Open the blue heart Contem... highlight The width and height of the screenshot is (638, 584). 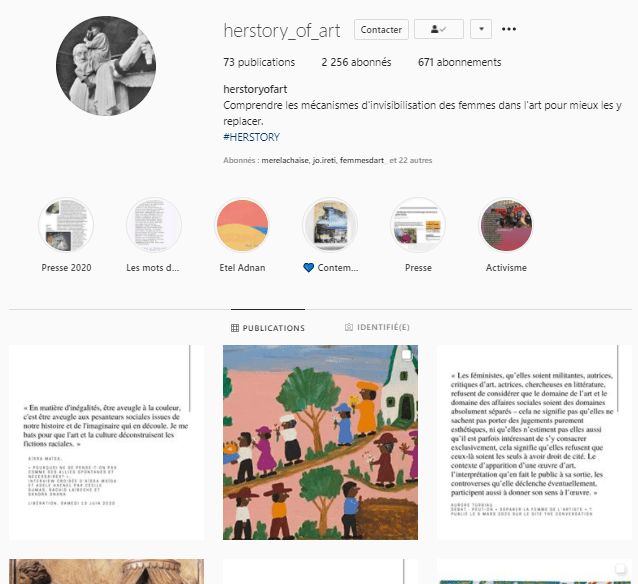330,225
